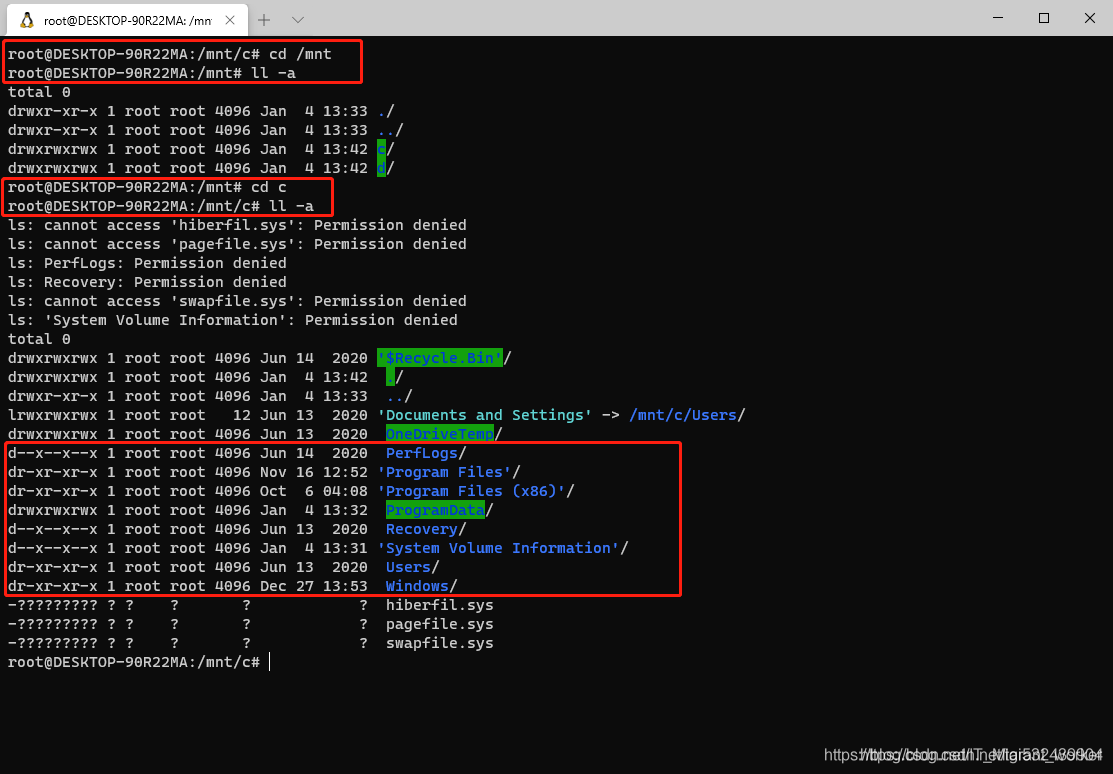Click the PerfLogs/ directory in listing
Image resolution: width=1113 pixels, height=774 pixels.
tap(426, 453)
